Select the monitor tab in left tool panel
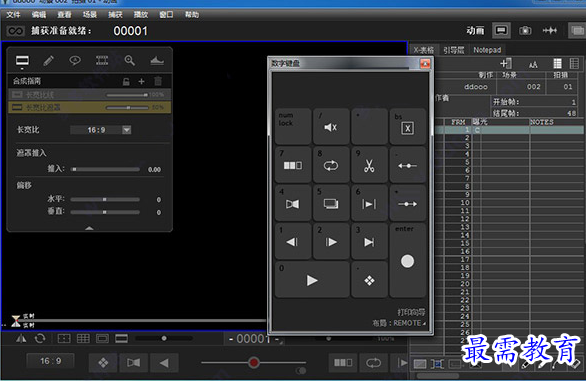Image resolution: width=586 pixels, height=381 pixels. [x=22, y=60]
